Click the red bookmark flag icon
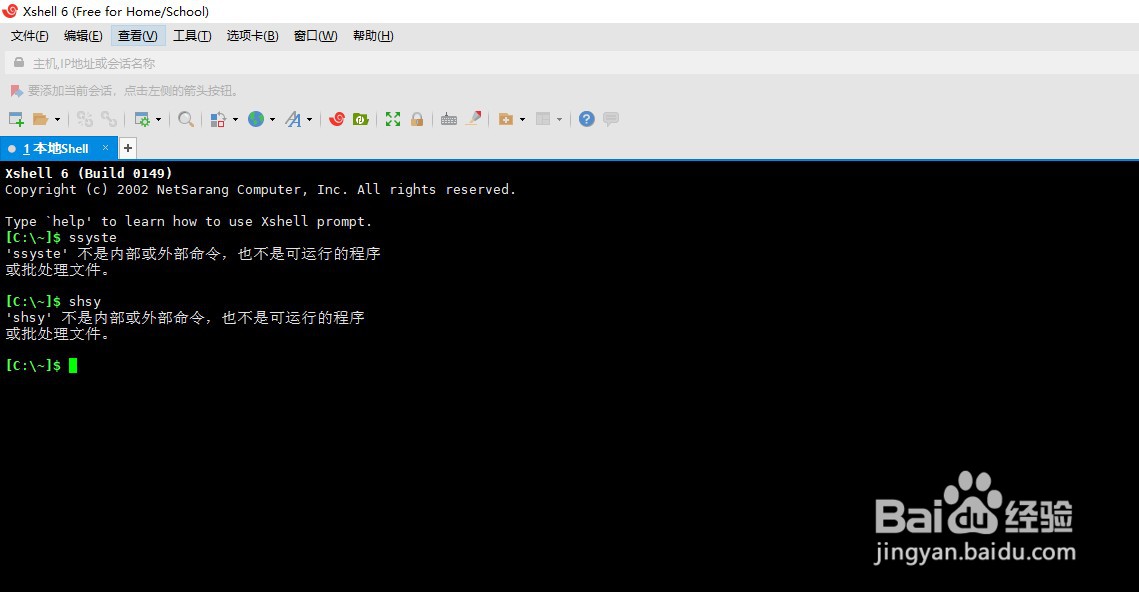The width and height of the screenshot is (1139, 592). 16,91
